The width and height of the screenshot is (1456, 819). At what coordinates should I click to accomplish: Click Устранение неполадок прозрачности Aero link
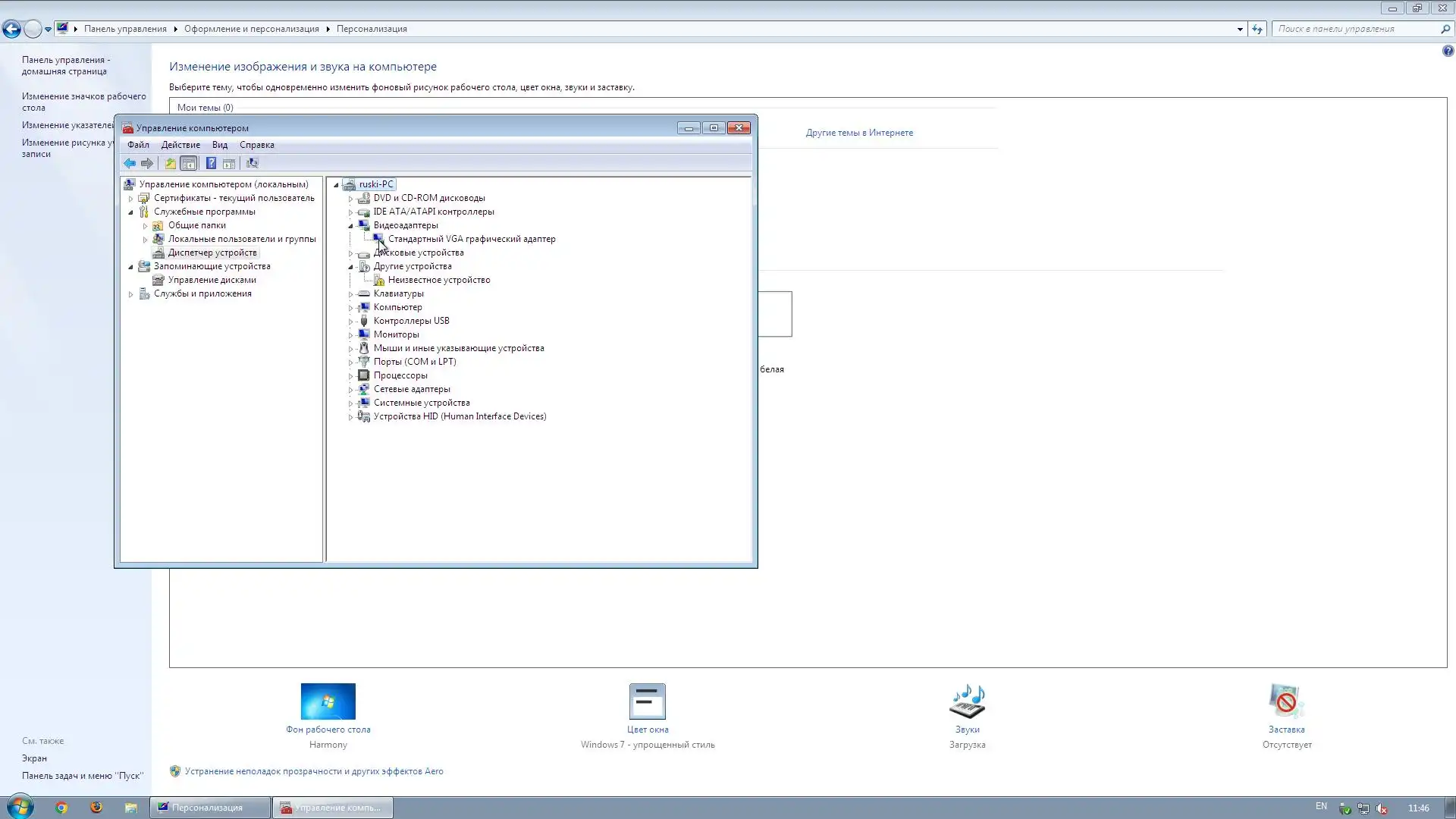pos(313,771)
